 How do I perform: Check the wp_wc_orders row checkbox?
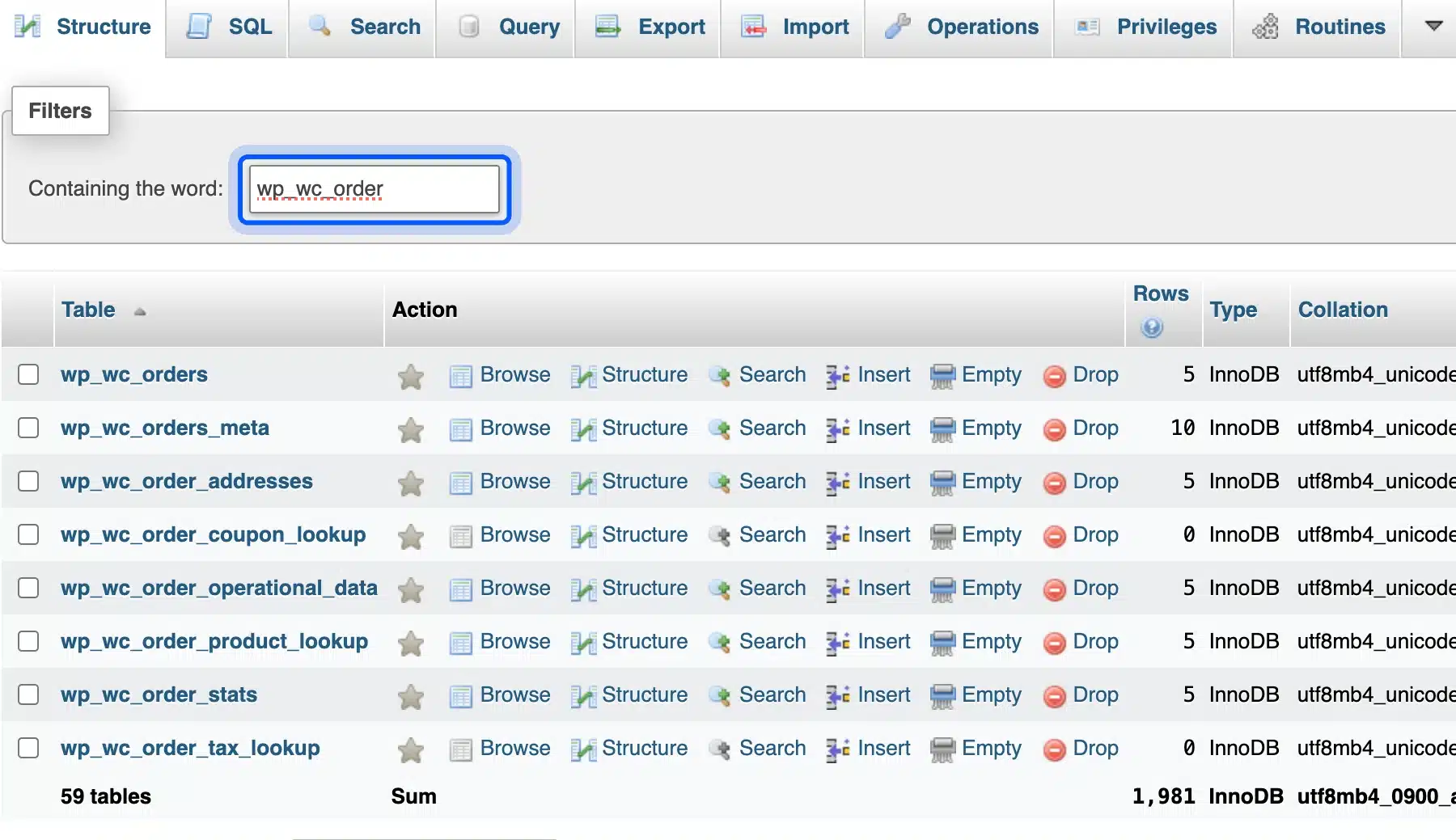28,374
